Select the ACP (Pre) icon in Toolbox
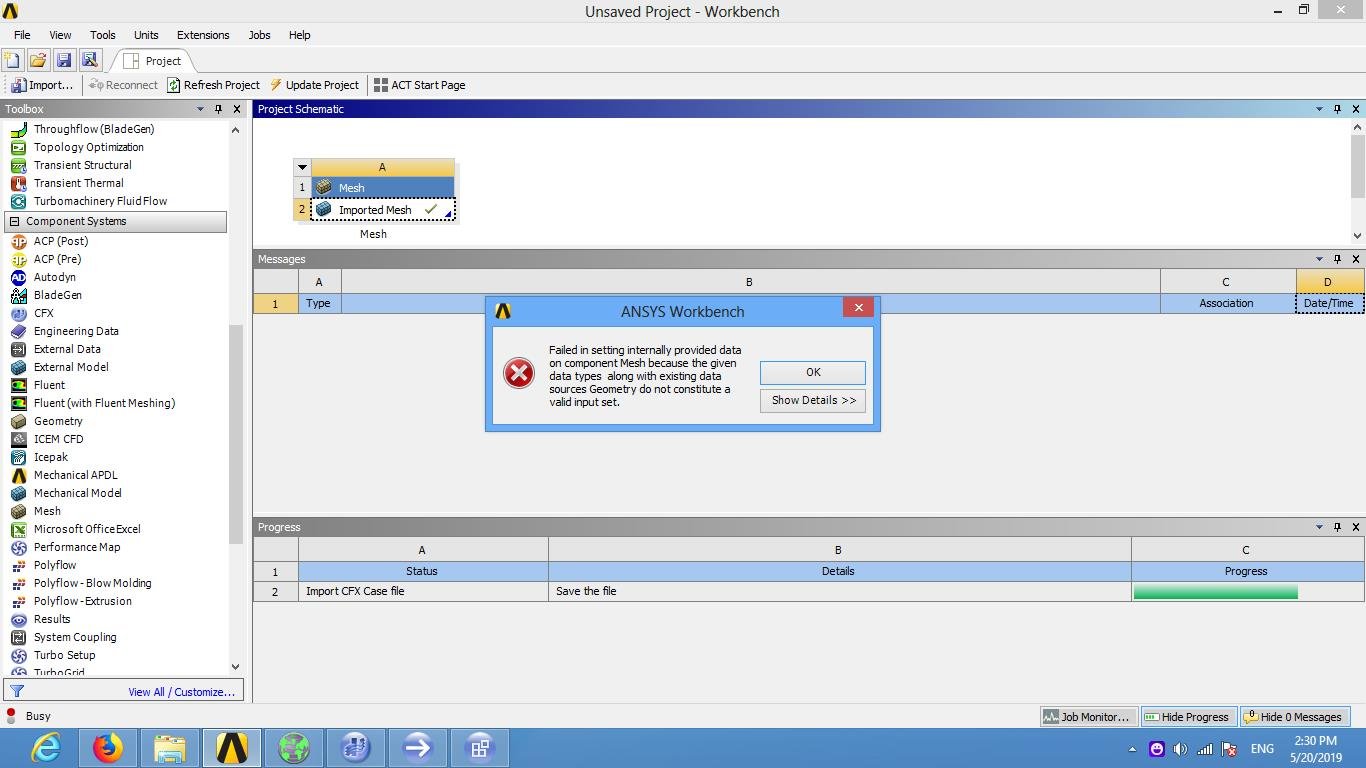 point(18,259)
